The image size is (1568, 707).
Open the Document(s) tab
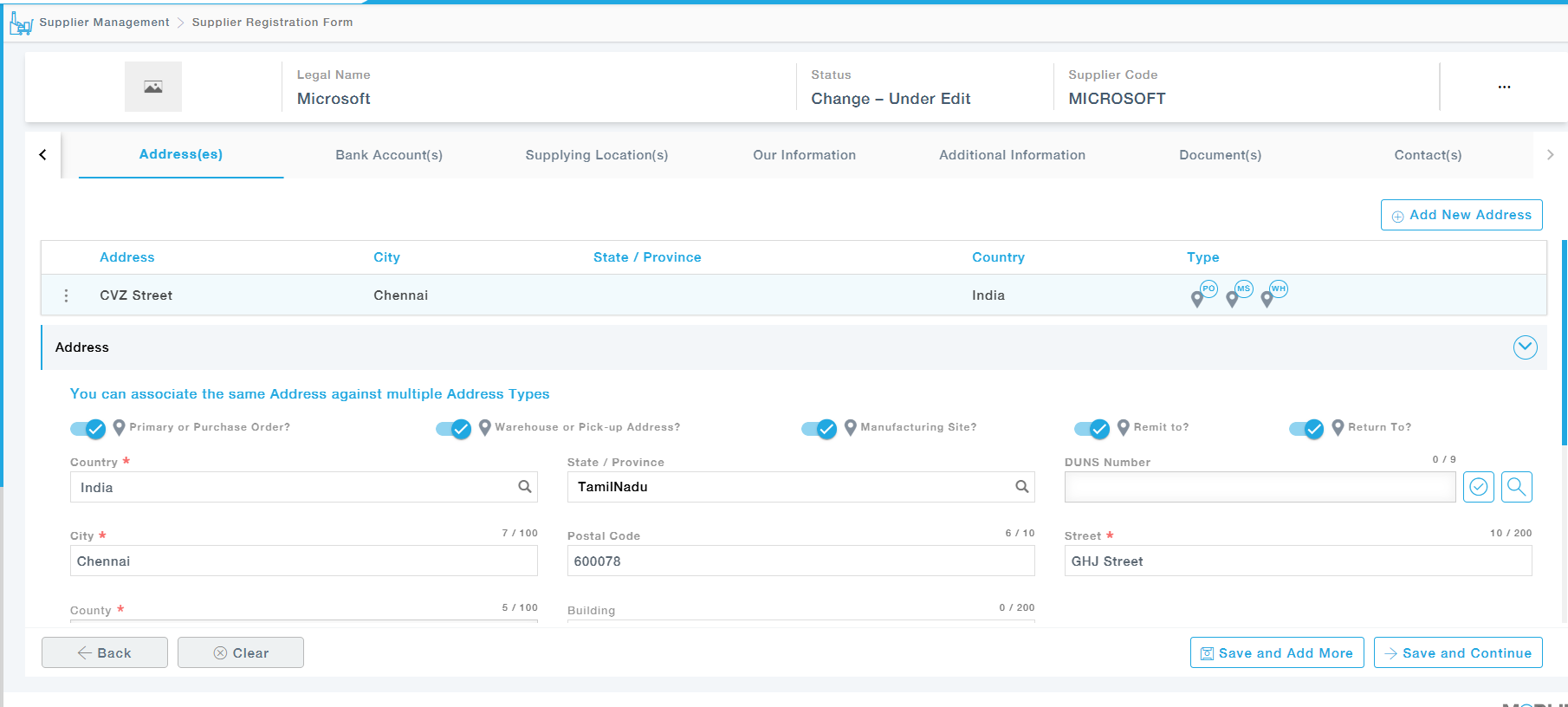pos(1220,155)
